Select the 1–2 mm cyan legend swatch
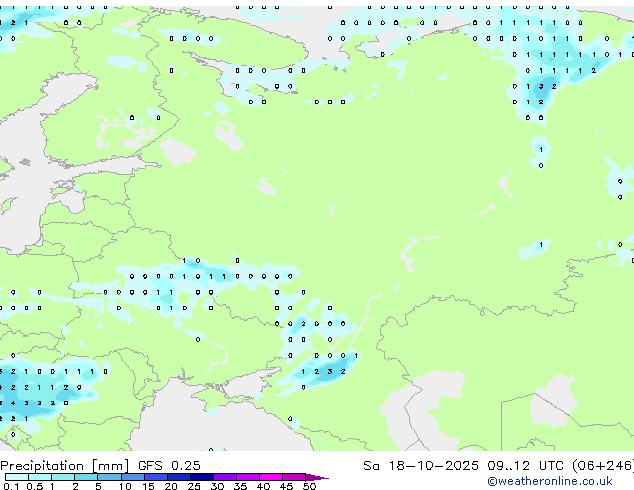634x490 pixels. click(63, 477)
